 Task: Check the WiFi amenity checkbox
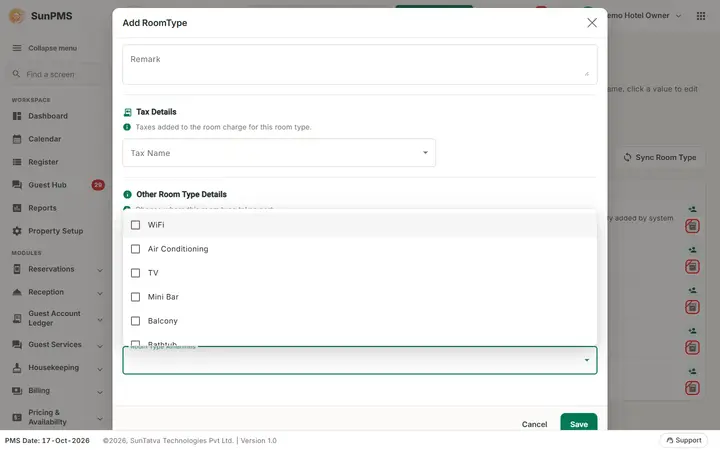click(135, 225)
